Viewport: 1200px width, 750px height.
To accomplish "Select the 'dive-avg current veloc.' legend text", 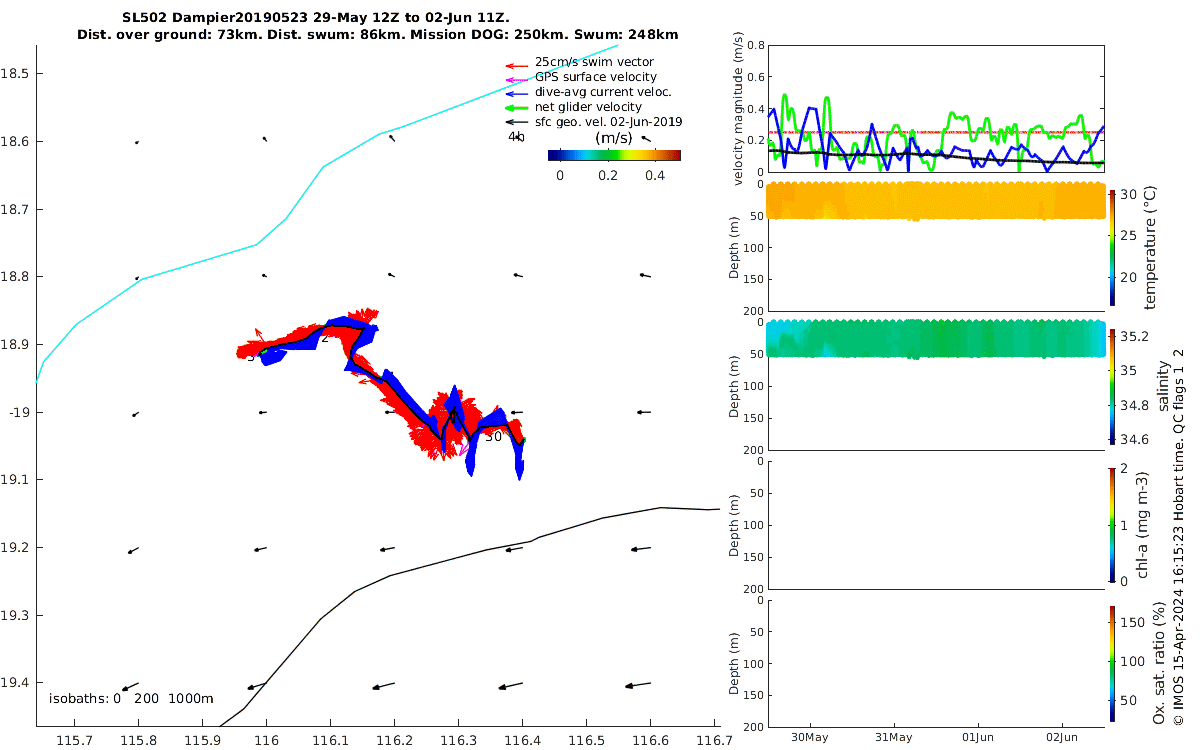I will tap(603, 92).
